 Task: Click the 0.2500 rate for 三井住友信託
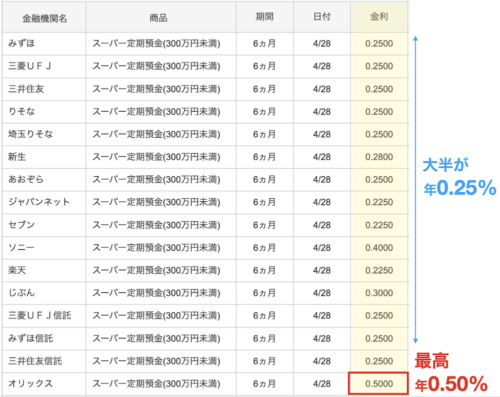[379, 361]
